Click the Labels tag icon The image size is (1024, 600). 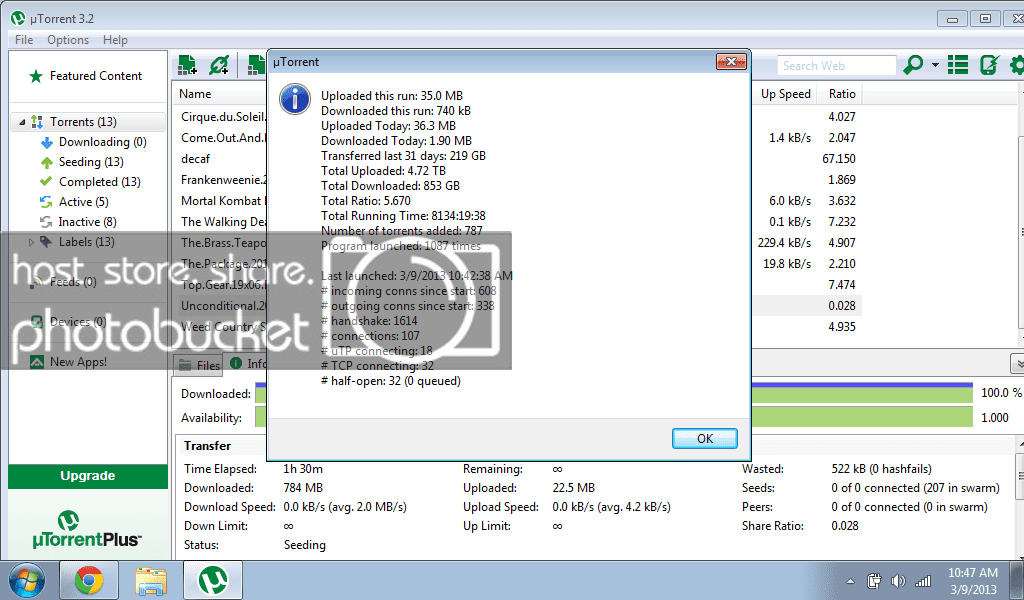[x=46, y=242]
